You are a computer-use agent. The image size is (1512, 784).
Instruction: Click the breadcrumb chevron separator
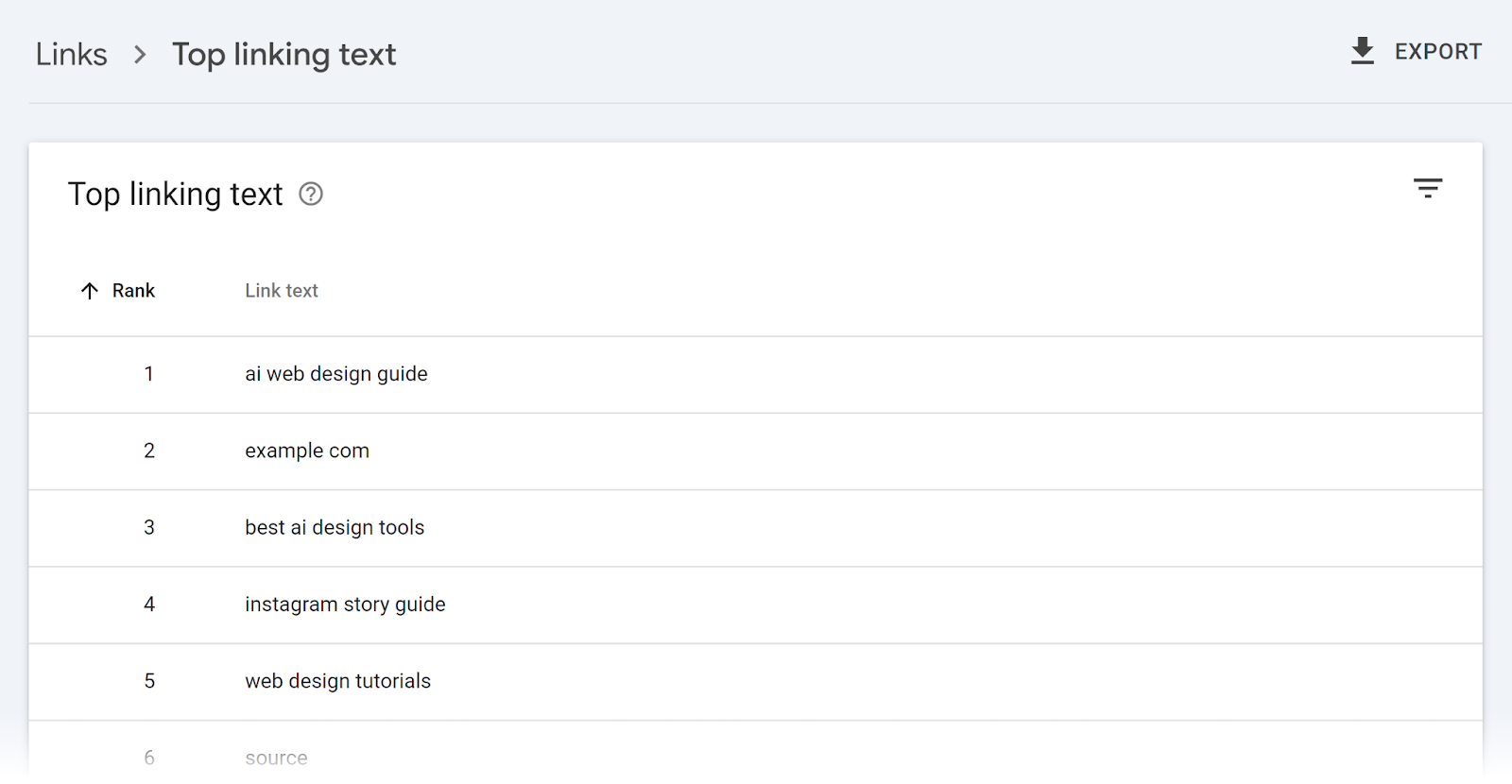[140, 55]
